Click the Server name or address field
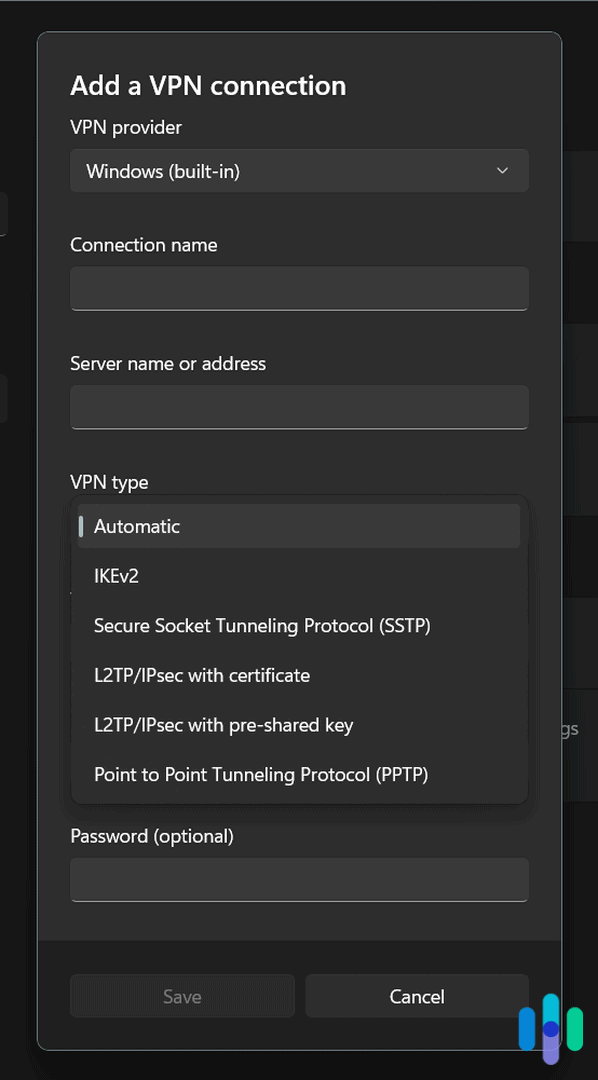Viewport: 598px width, 1080px height. [299, 407]
